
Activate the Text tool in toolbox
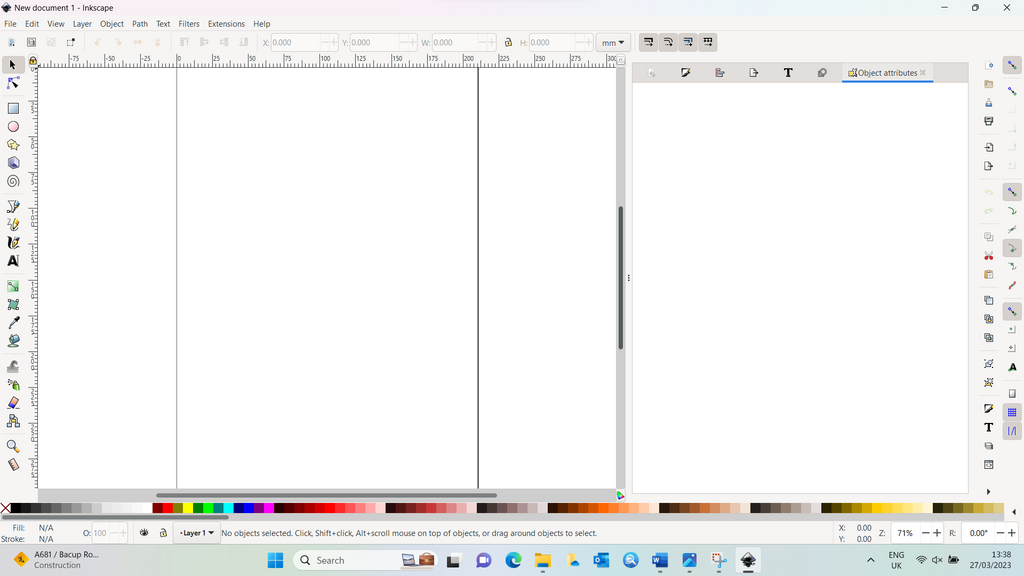click(x=13, y=261)
